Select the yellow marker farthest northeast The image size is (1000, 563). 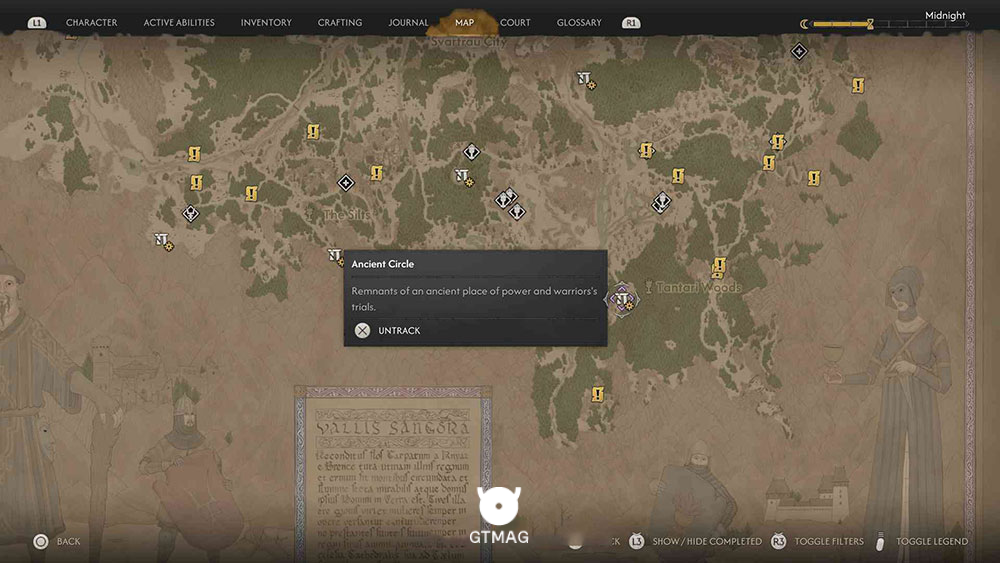858,85
